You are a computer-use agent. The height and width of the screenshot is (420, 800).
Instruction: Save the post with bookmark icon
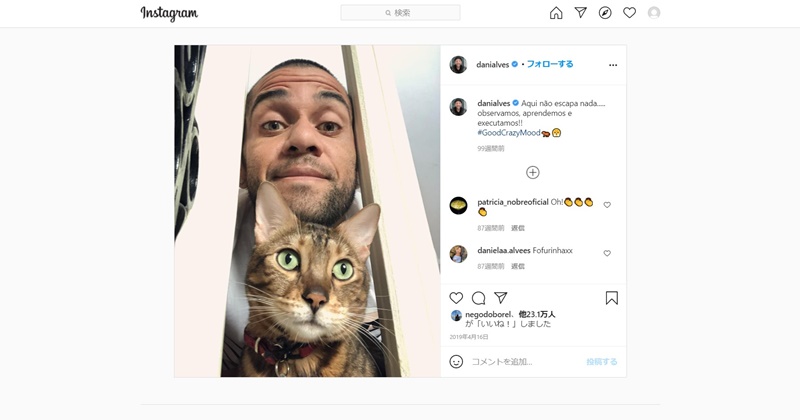[x=612, y=298]
